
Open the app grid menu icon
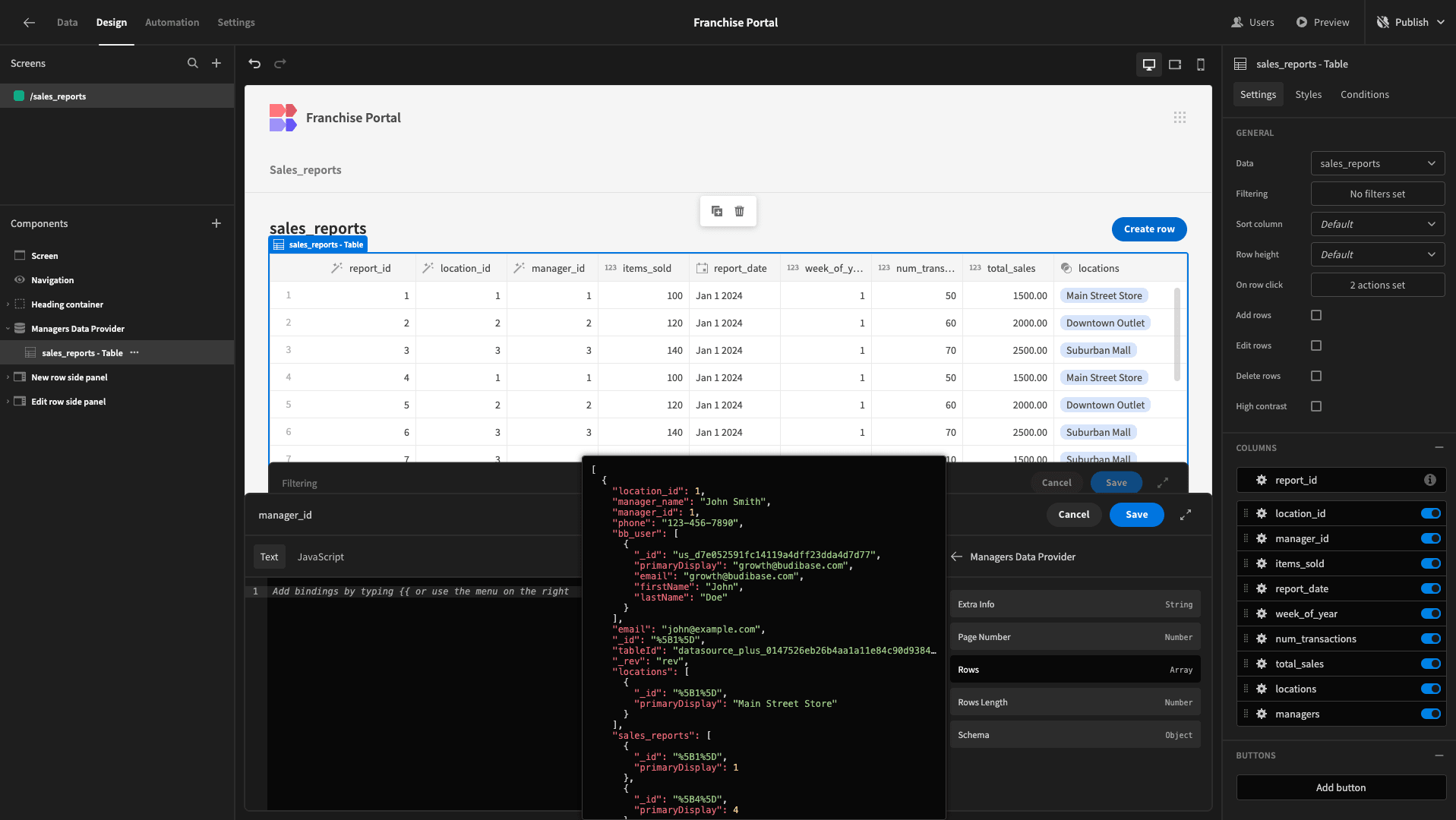[x=1180, y=117]
